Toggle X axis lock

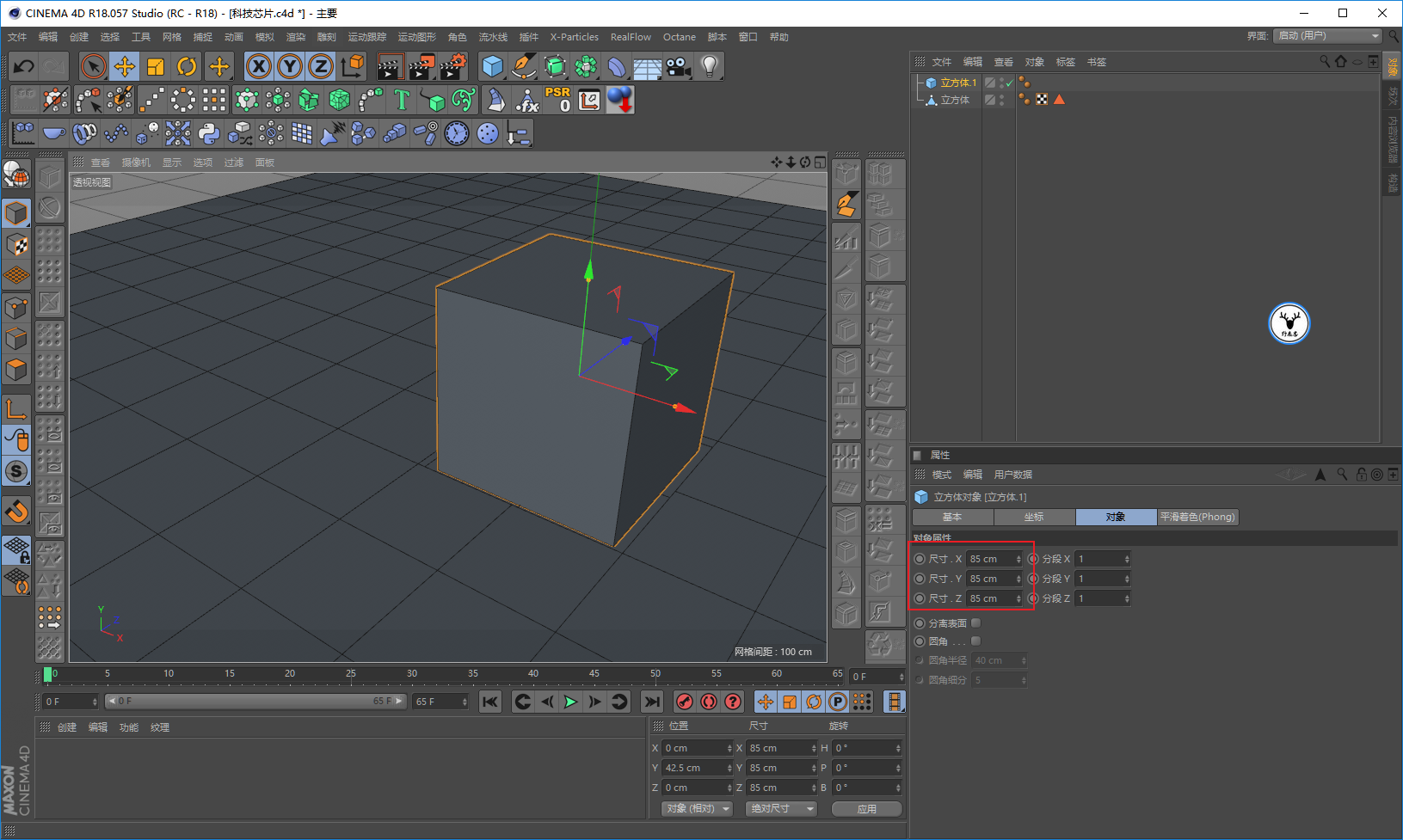pos(259,66)
